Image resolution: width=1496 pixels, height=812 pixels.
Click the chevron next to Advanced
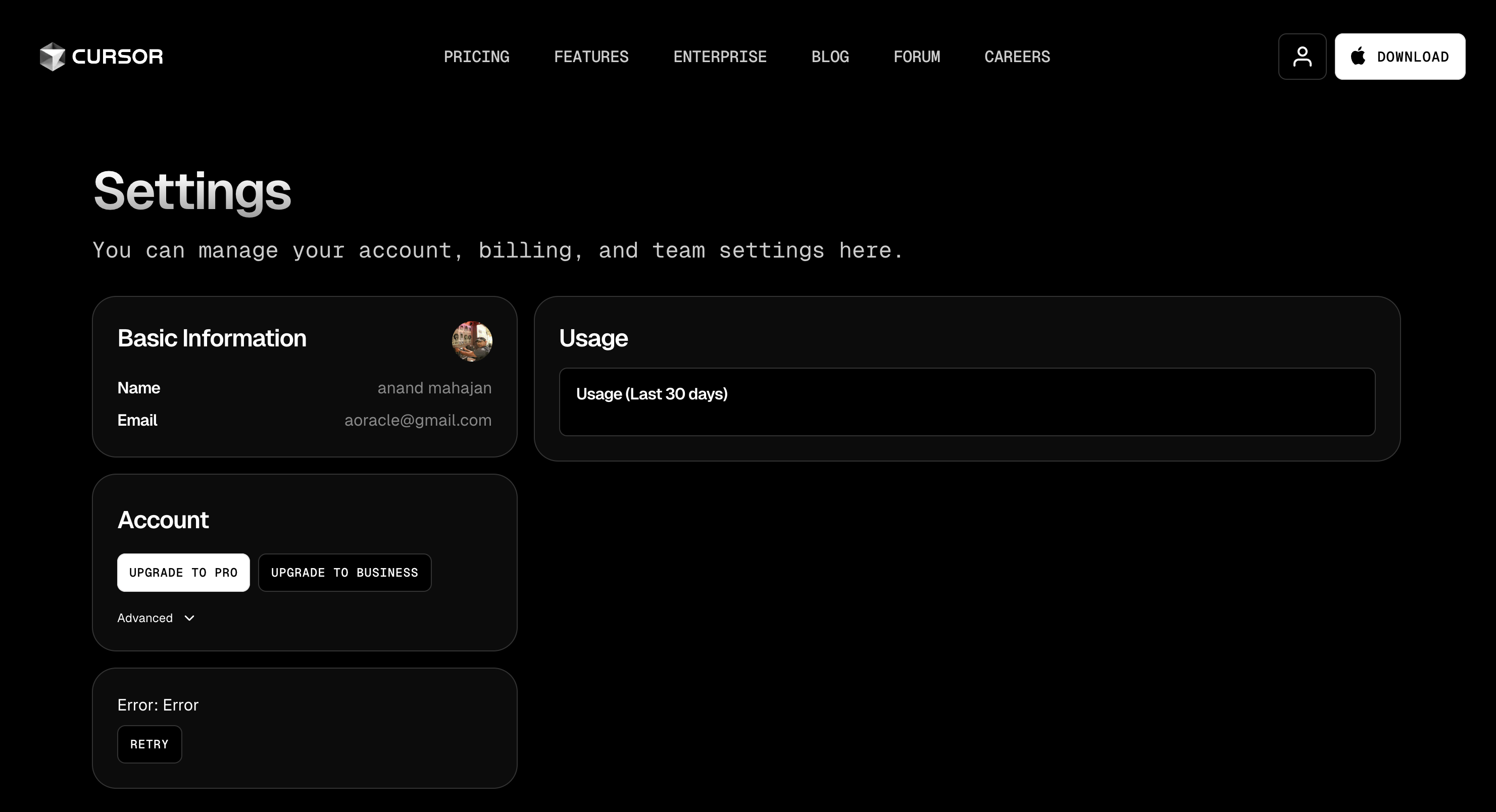(189, 618)
